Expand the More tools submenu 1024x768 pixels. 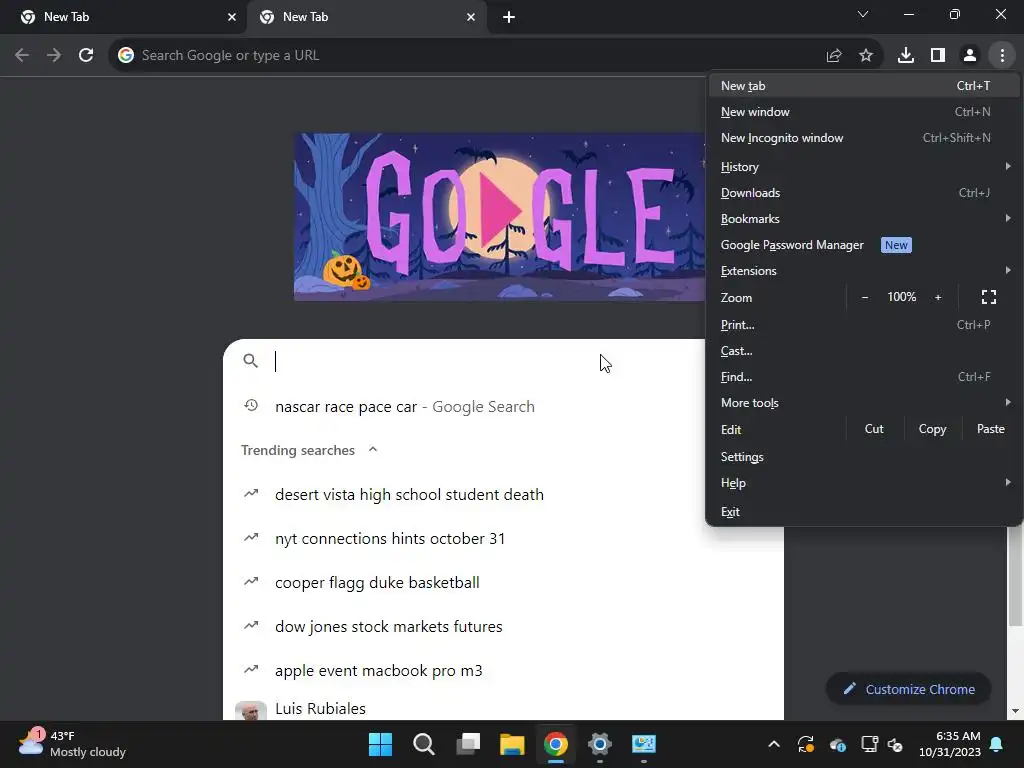click(x=863, y=403)
